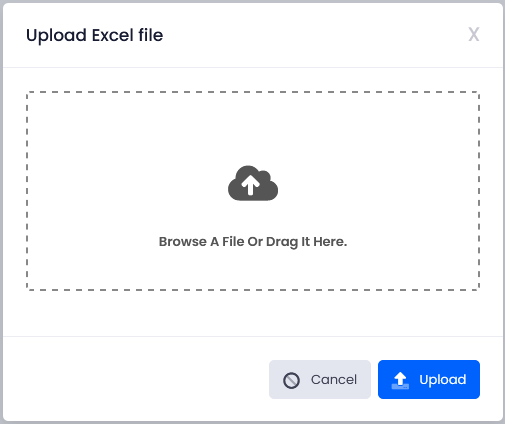505x424 pixels.
Task: Select the Browse A File Or Drag It Here text
Action: pos(253,242)
